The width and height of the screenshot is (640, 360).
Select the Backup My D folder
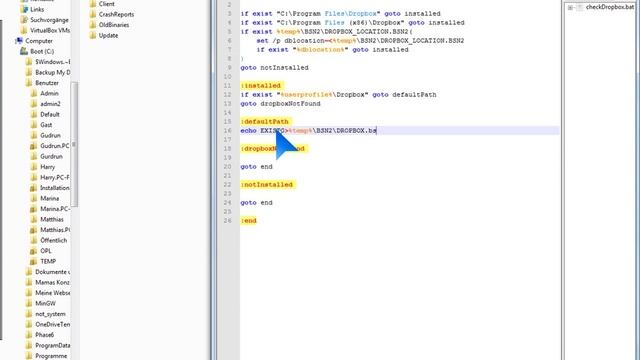click(x=53, y=72)
